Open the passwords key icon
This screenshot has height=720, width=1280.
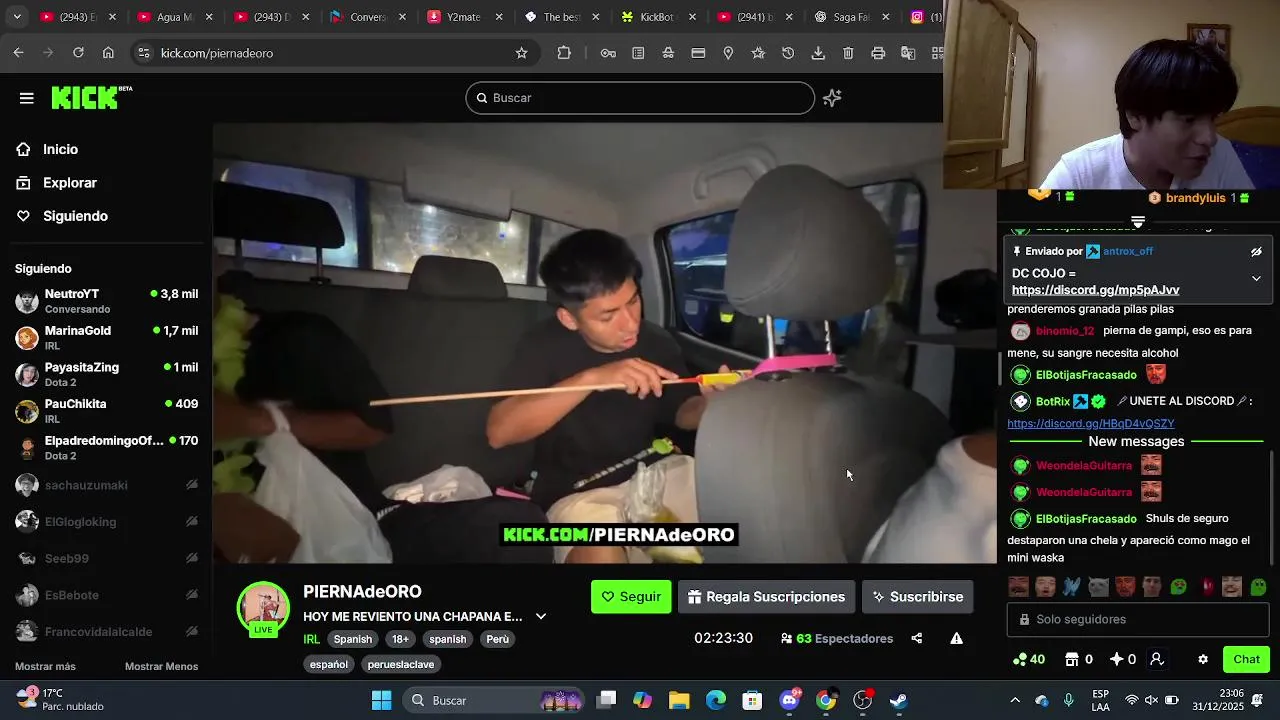608,53
